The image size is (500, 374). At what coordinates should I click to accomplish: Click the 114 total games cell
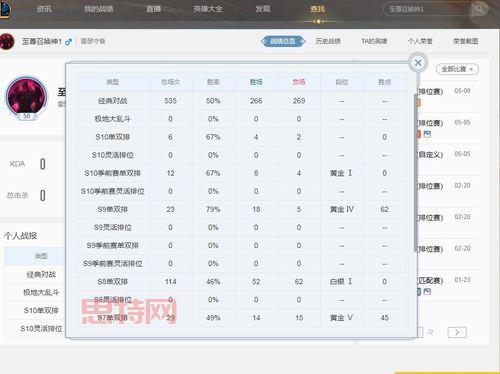tap(170, 282)
